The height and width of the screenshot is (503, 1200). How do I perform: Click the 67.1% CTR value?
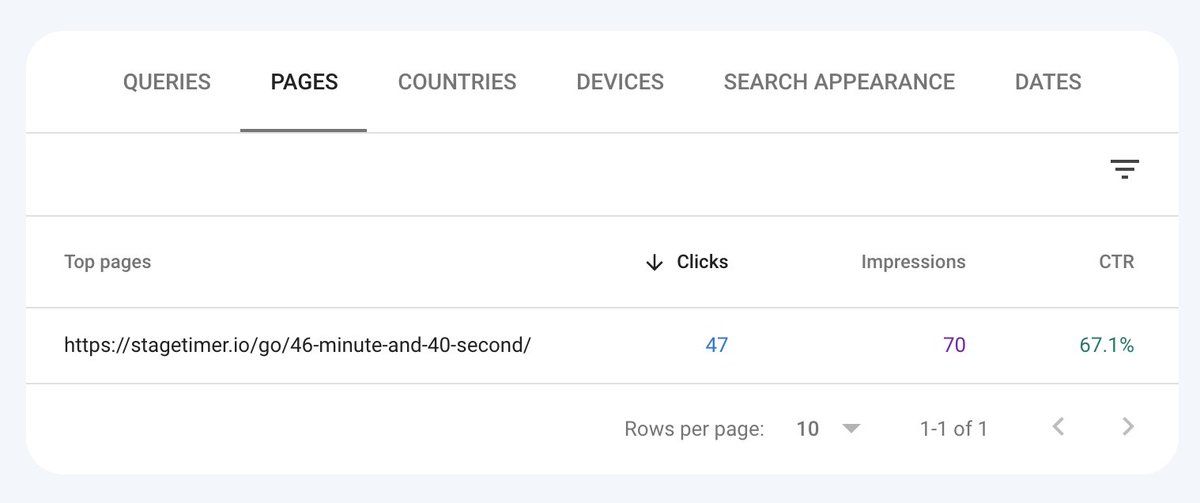point(1107,345)
